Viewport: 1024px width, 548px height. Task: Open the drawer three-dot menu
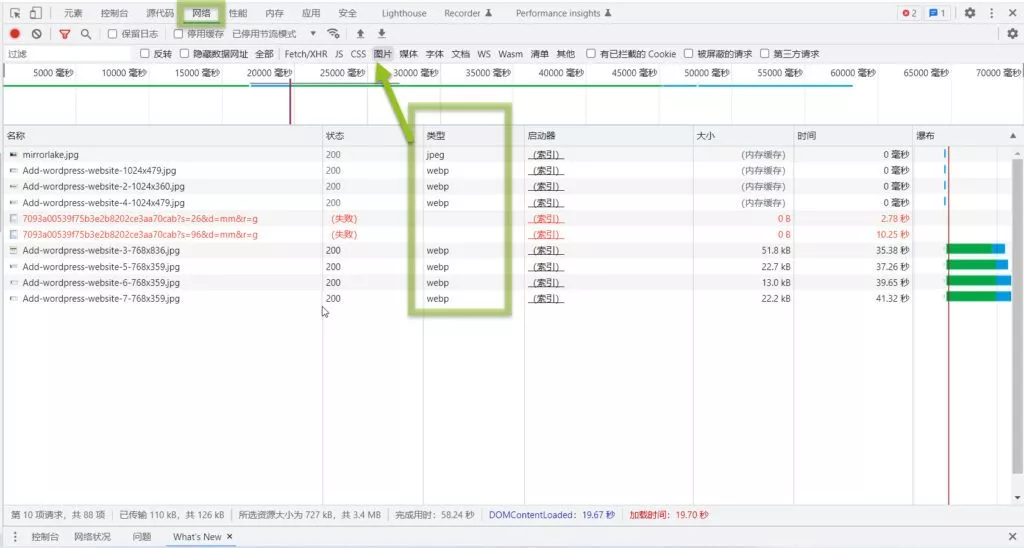tap(14, 536)
